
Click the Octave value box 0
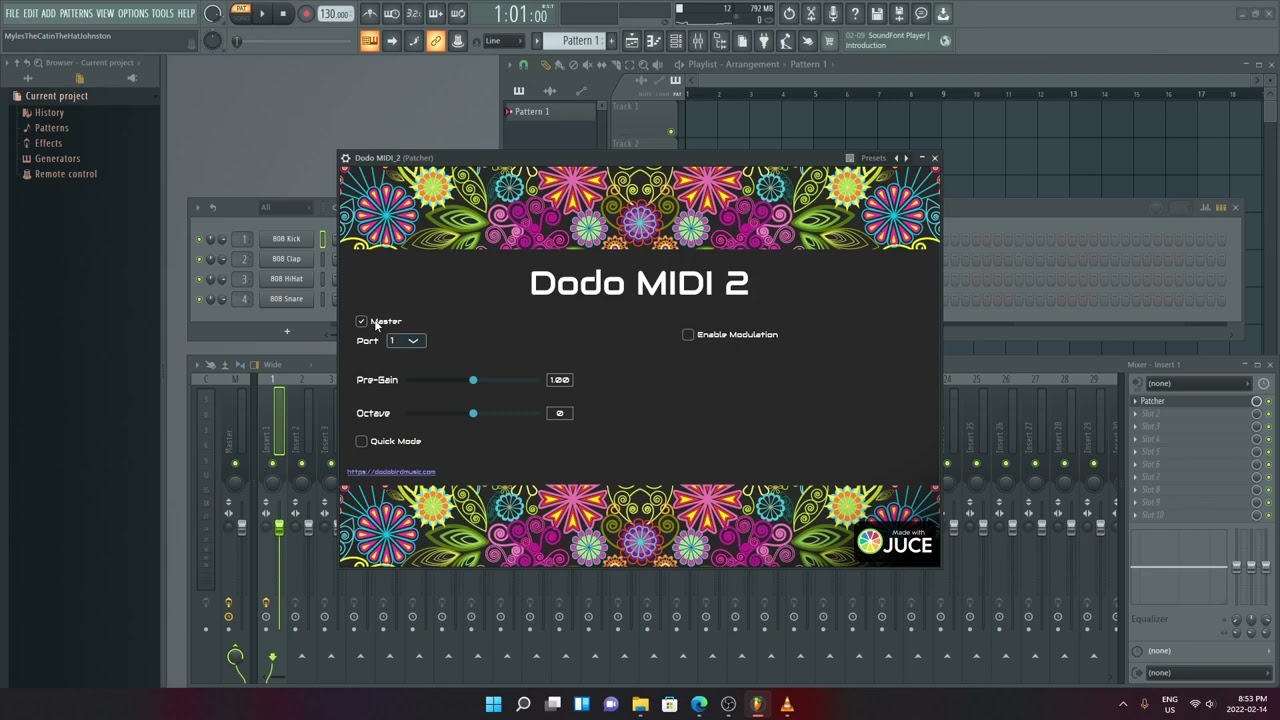pyautogui.click(x=560, y=413)
